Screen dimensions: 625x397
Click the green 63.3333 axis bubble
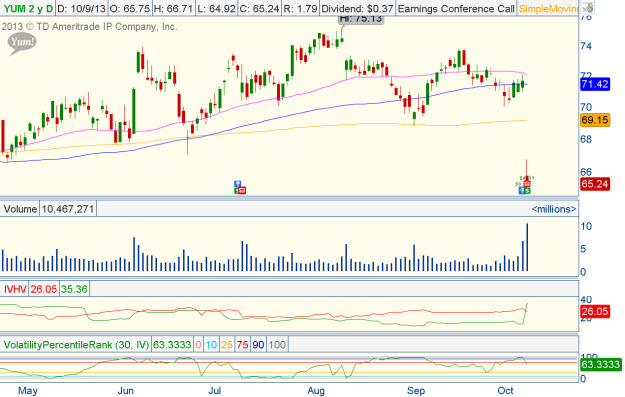[600, 364]
